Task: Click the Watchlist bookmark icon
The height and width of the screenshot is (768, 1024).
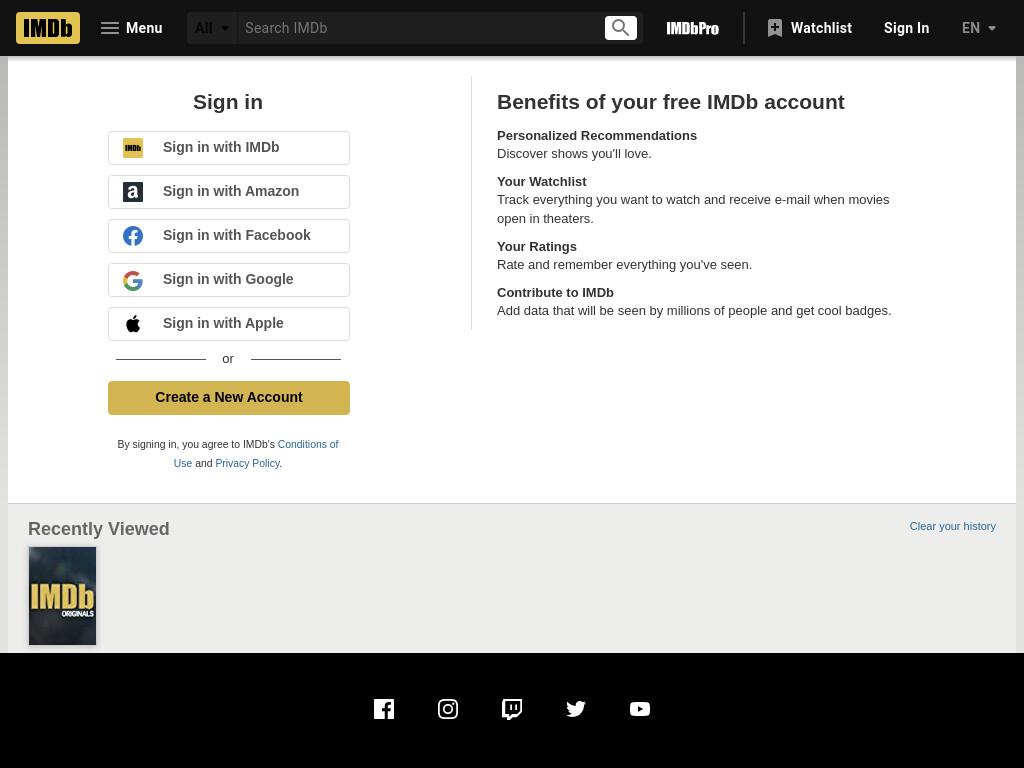Action: pyautogui.click(x=775, y=28)
